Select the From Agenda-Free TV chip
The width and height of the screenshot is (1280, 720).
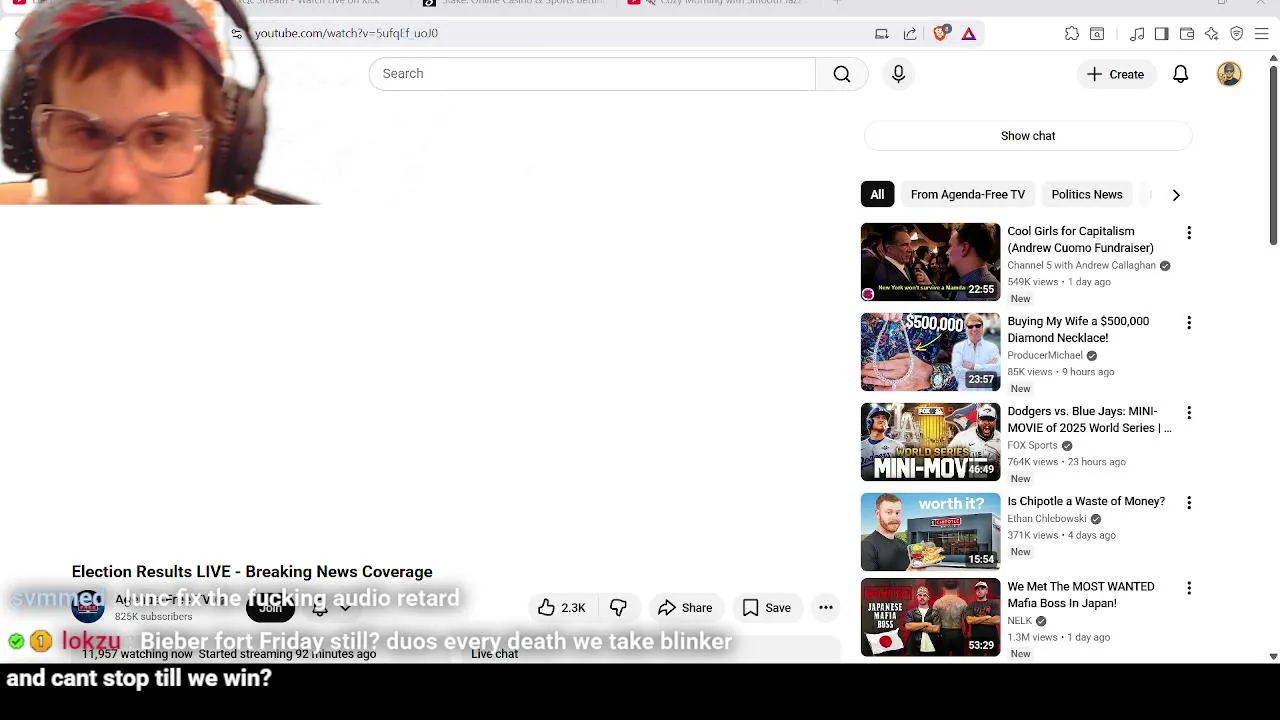coord(968,195)
